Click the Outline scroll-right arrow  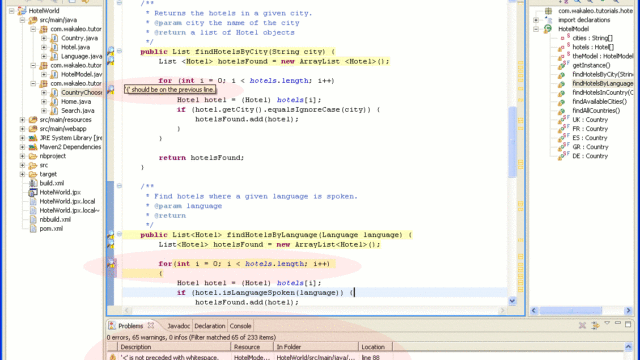pyautogui.click(x=629, y=311)
